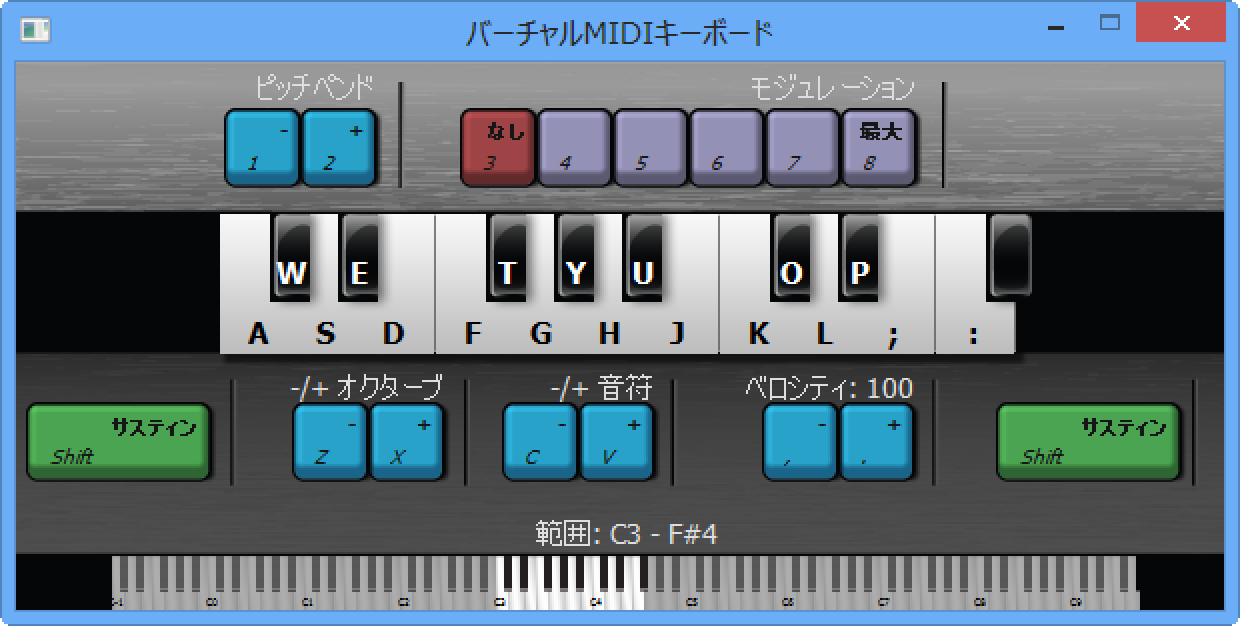Click the highlighted range on the mini keyboard
Viewport: 1240px width, 626px height.
(x=570, y=582)
